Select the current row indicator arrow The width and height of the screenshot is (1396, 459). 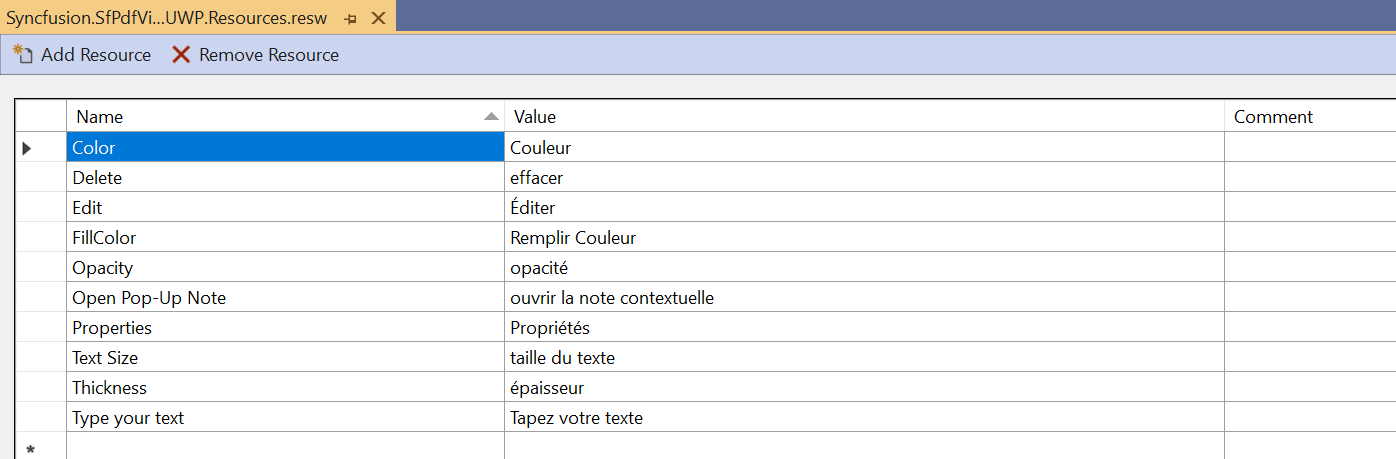[x=26, y=148]
